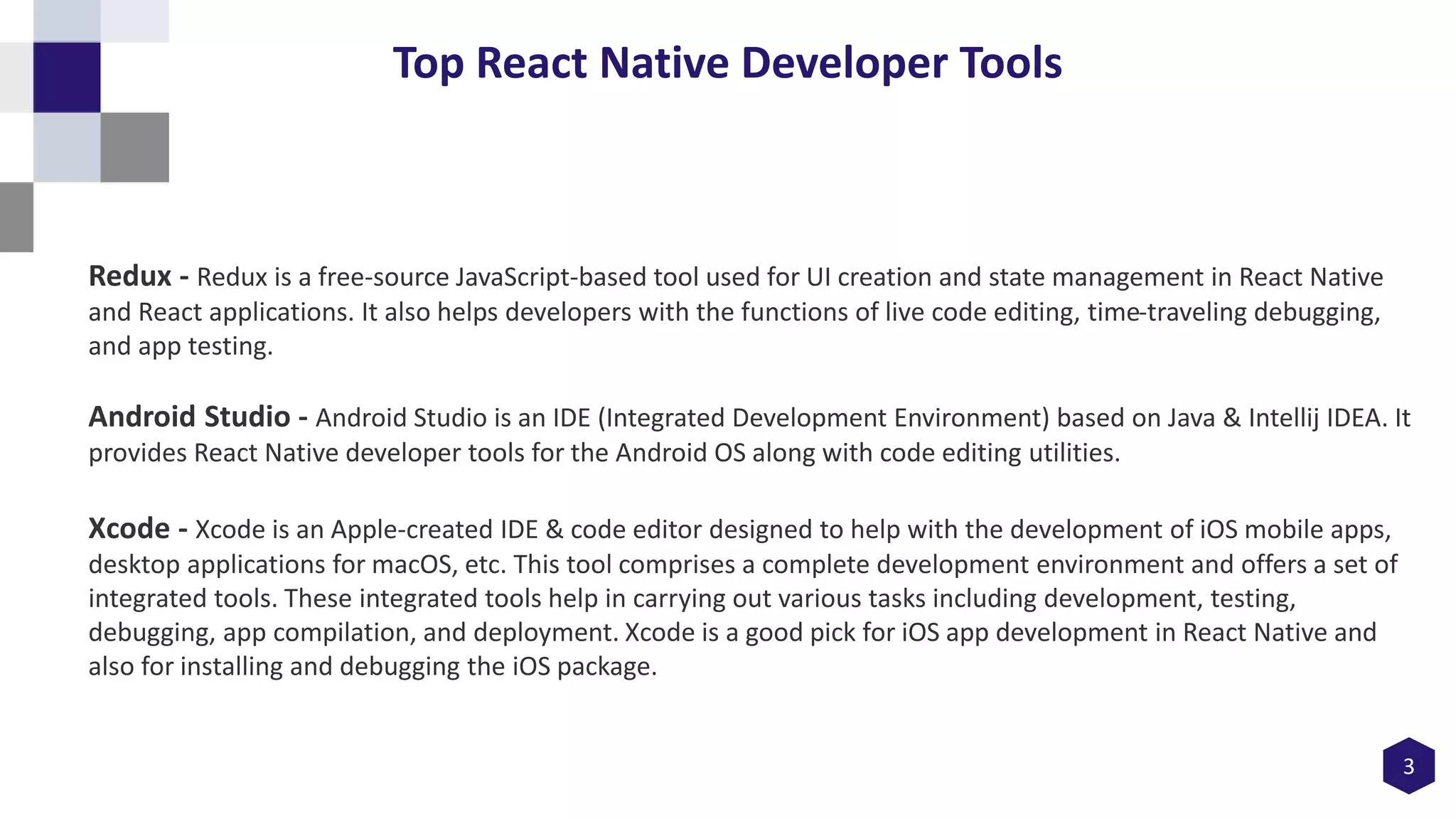Click the phrase "Apple-created IDE & code editor"

point(517,530)
